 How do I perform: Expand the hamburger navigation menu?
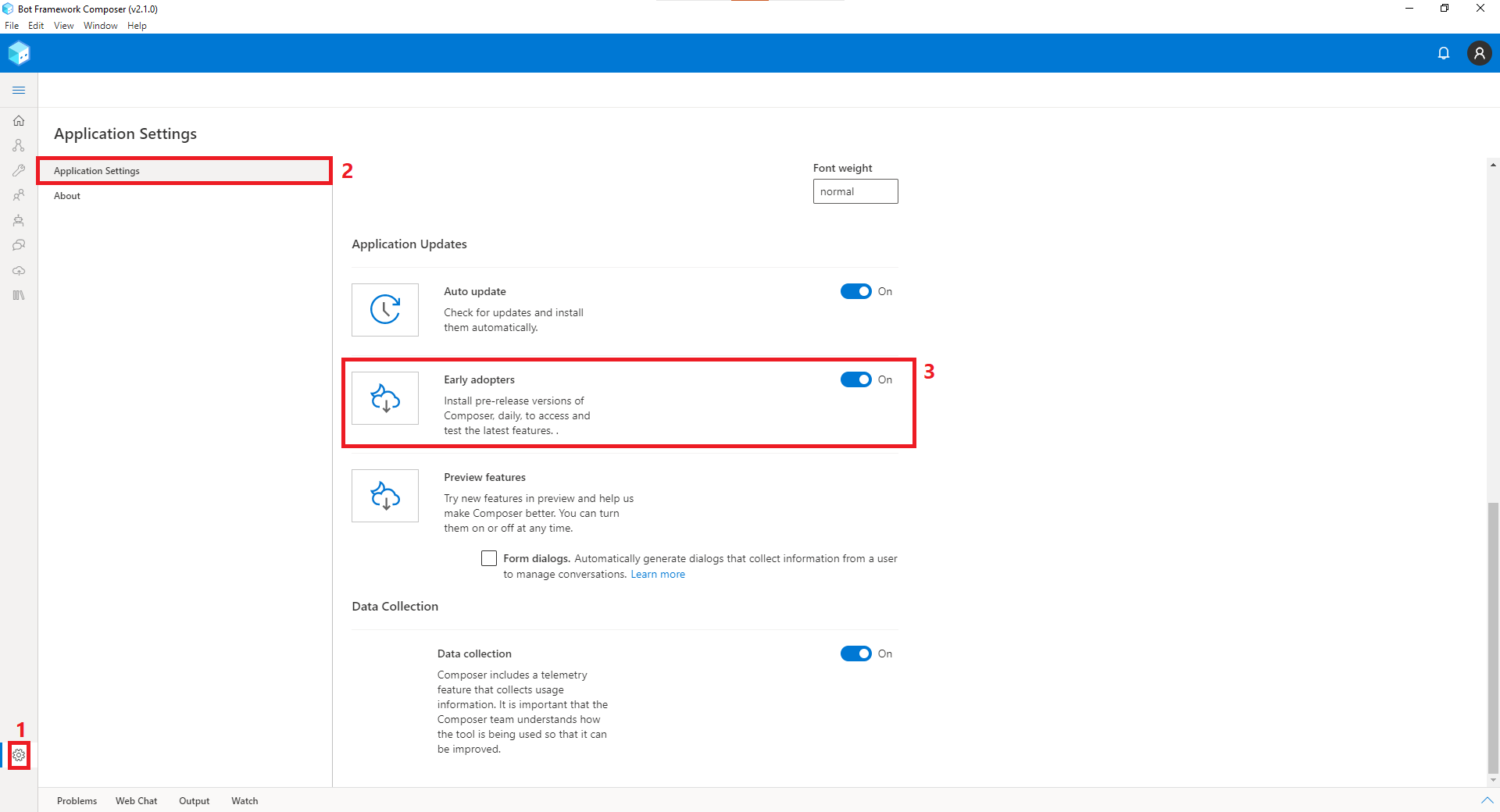(19, 91)
